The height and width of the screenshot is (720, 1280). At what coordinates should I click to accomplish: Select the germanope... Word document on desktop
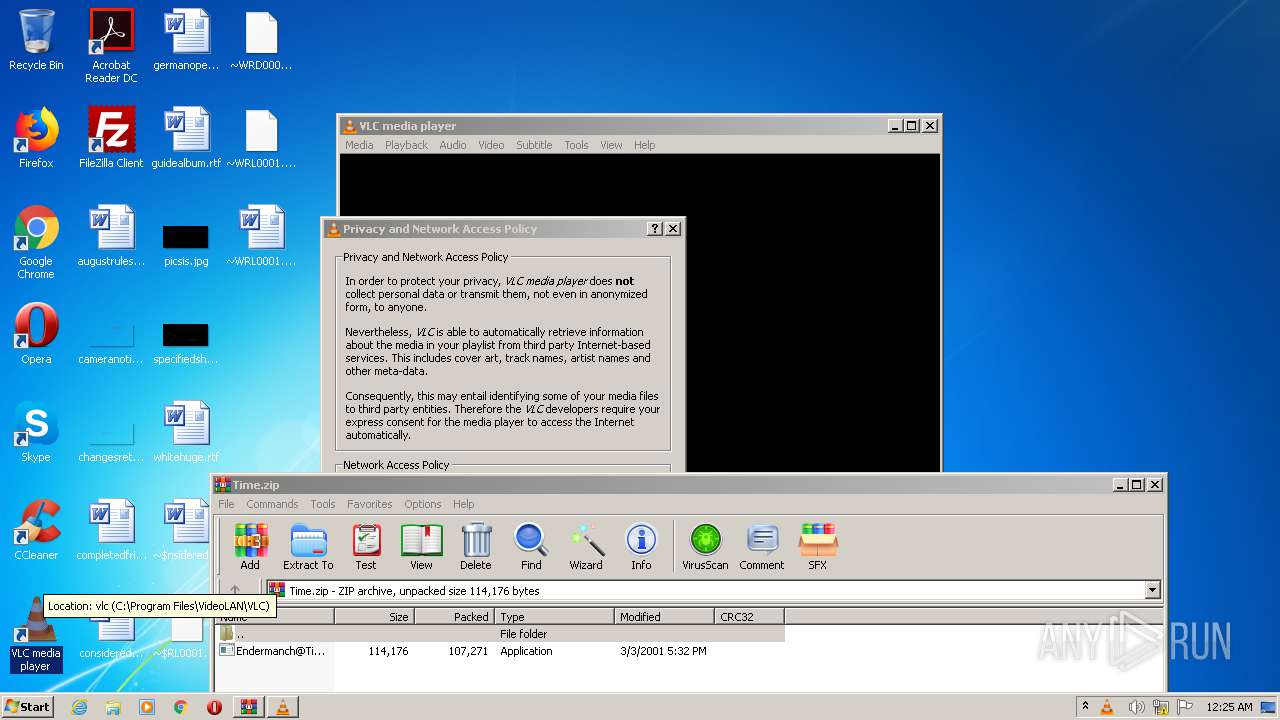point(186,40)
